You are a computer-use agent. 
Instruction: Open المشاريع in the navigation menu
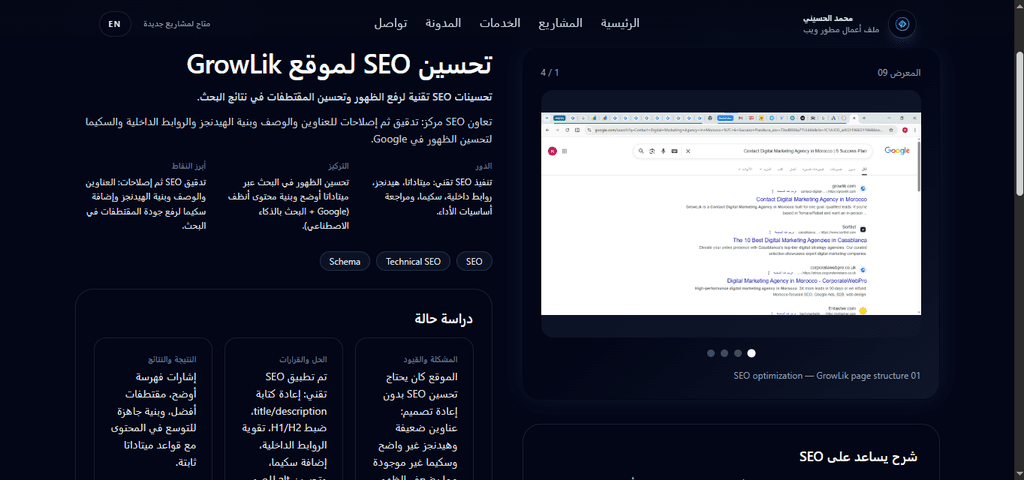[x=560, y=23]
